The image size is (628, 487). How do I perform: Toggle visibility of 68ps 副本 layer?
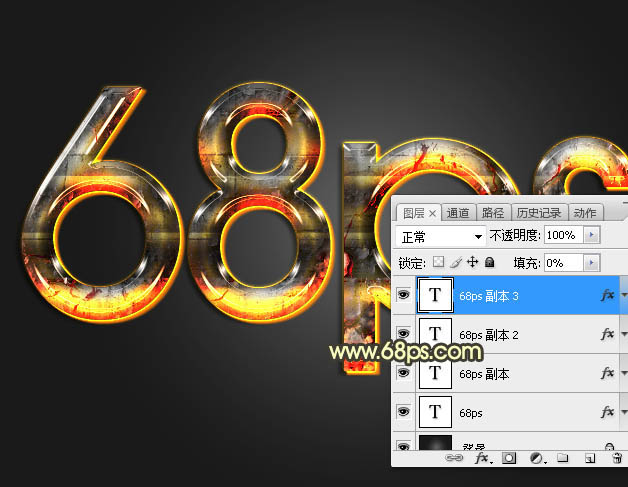click(403, 372)
